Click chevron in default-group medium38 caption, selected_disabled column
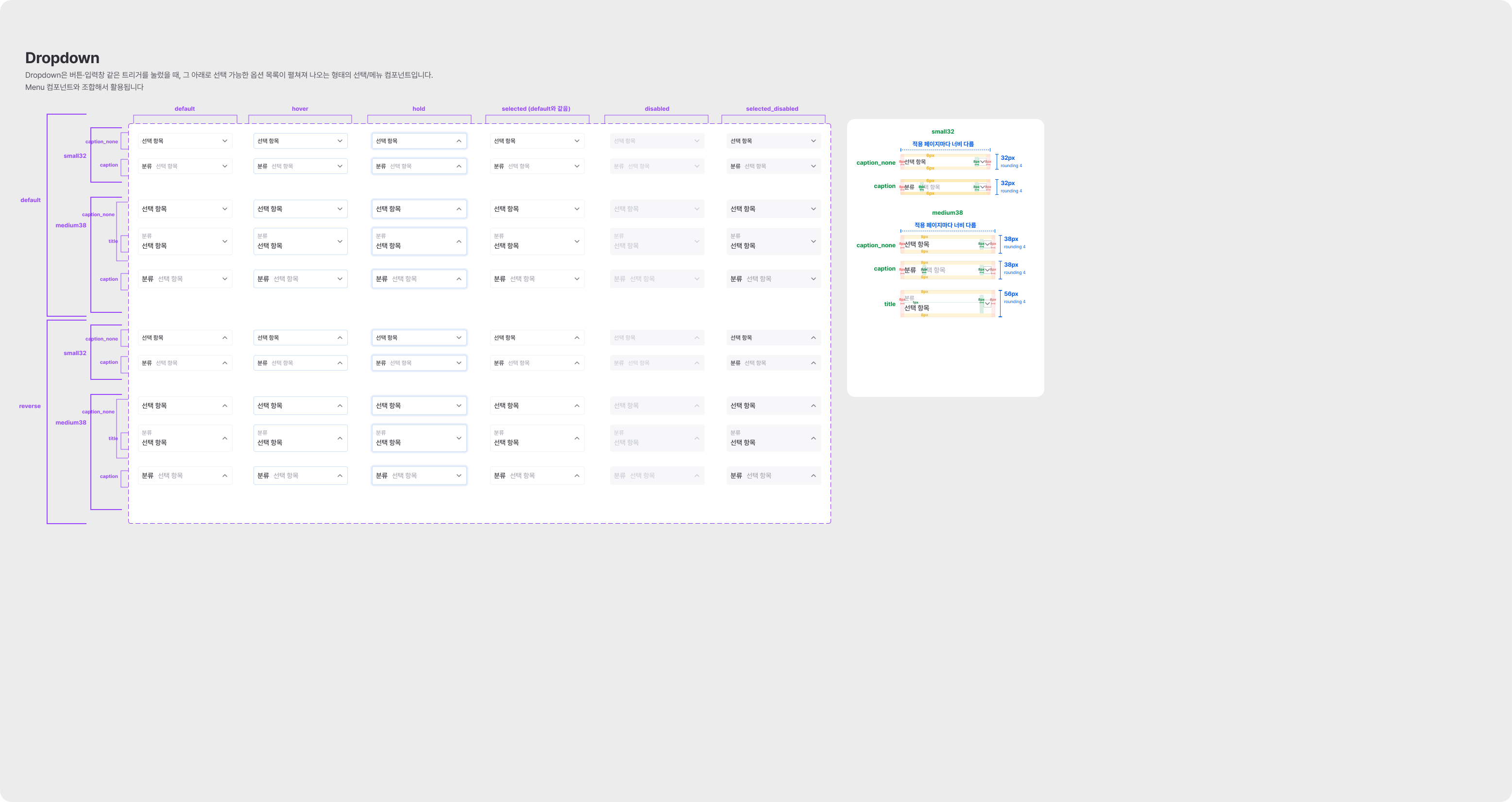1512x802 pixels. tap(814, 279)
